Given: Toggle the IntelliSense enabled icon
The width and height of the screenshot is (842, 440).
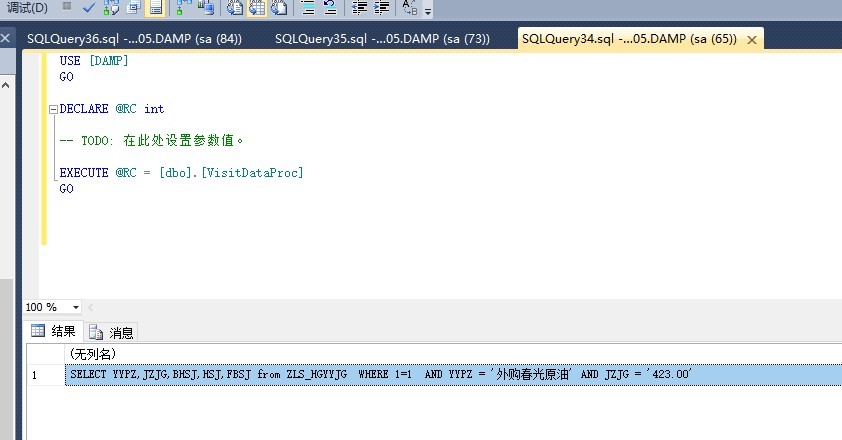Looking at the screenshot, I should [x=155, y=8].
